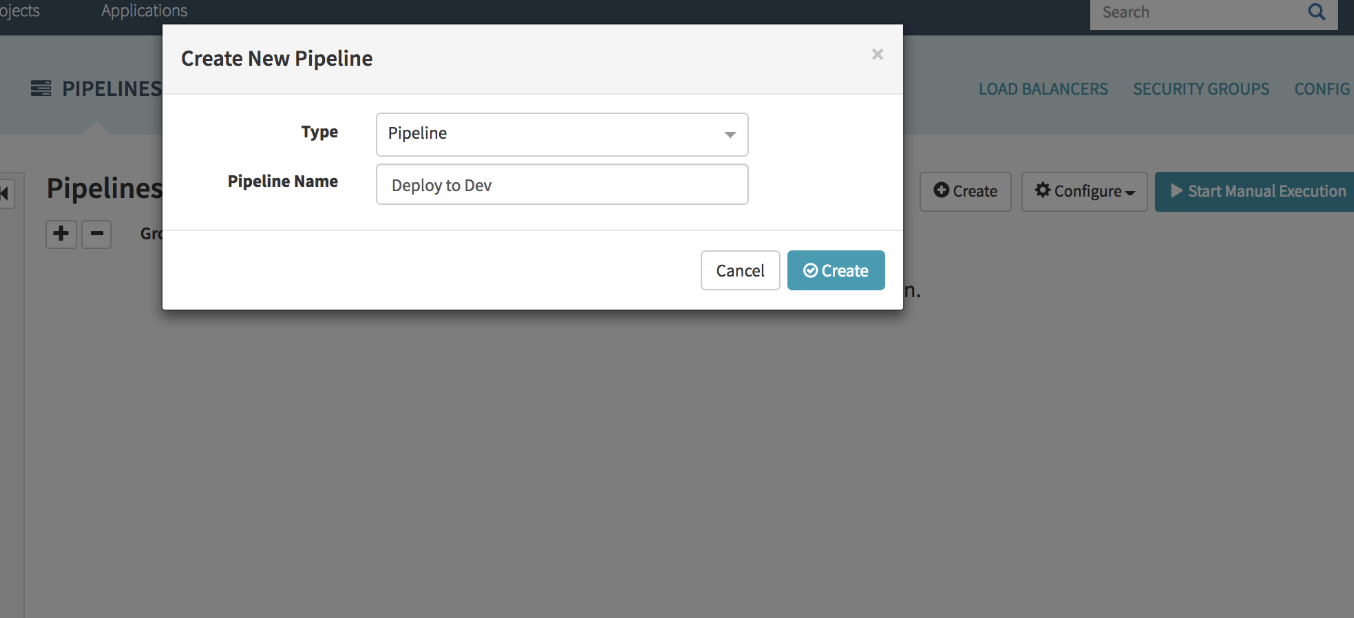Open the Type select showing Pipeline

point(560,134)
